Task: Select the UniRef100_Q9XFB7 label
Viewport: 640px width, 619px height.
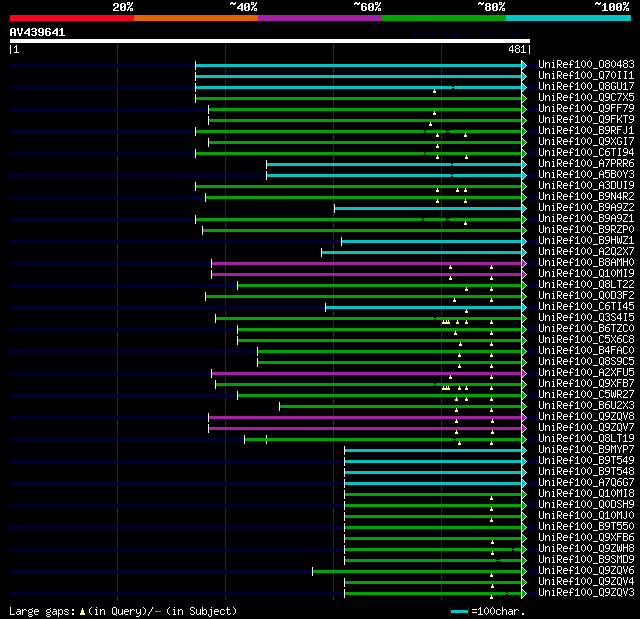Action: pyautogui.click(x=586, y=384)
